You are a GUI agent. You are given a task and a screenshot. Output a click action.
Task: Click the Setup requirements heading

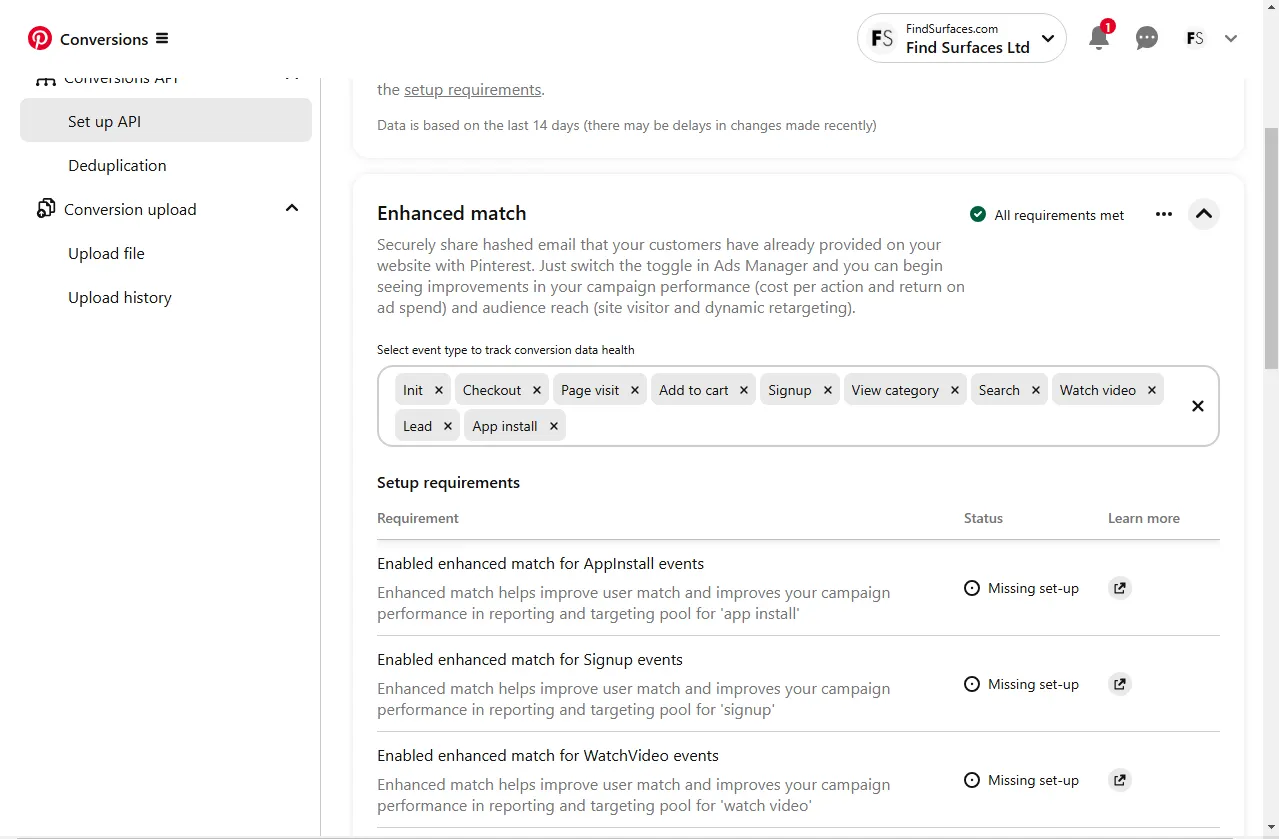click(x=448, y=482)
